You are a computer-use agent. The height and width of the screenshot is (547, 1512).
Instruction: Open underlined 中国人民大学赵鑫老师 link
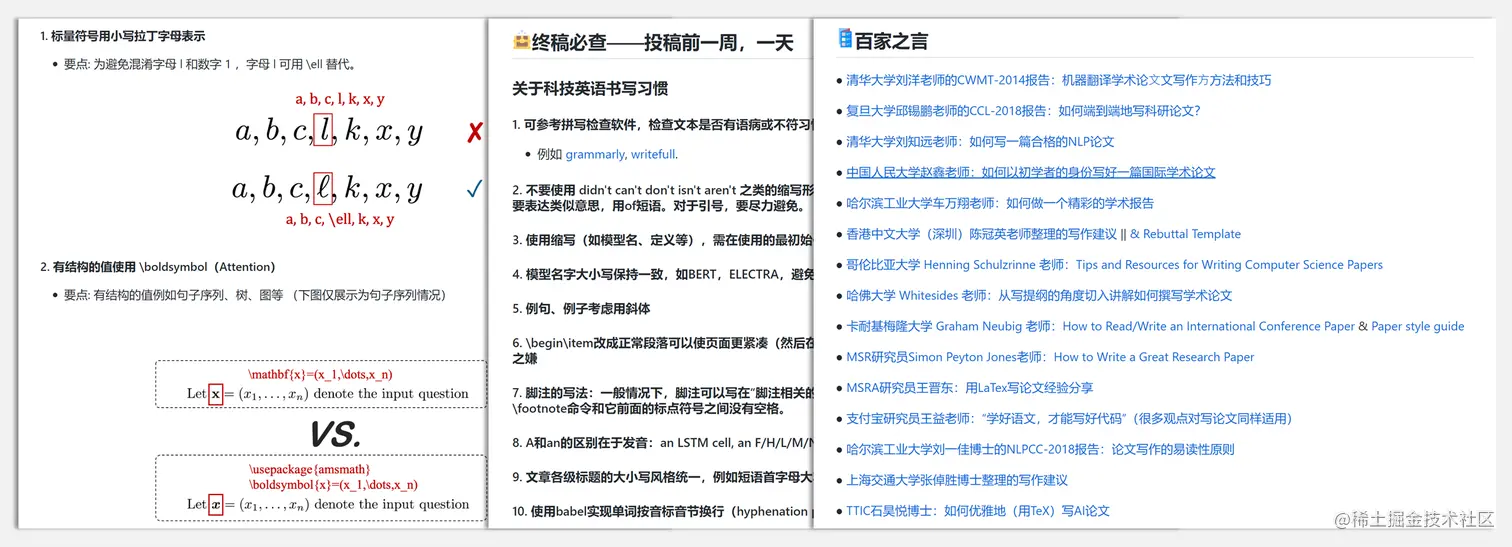[x=1030, y=172]
